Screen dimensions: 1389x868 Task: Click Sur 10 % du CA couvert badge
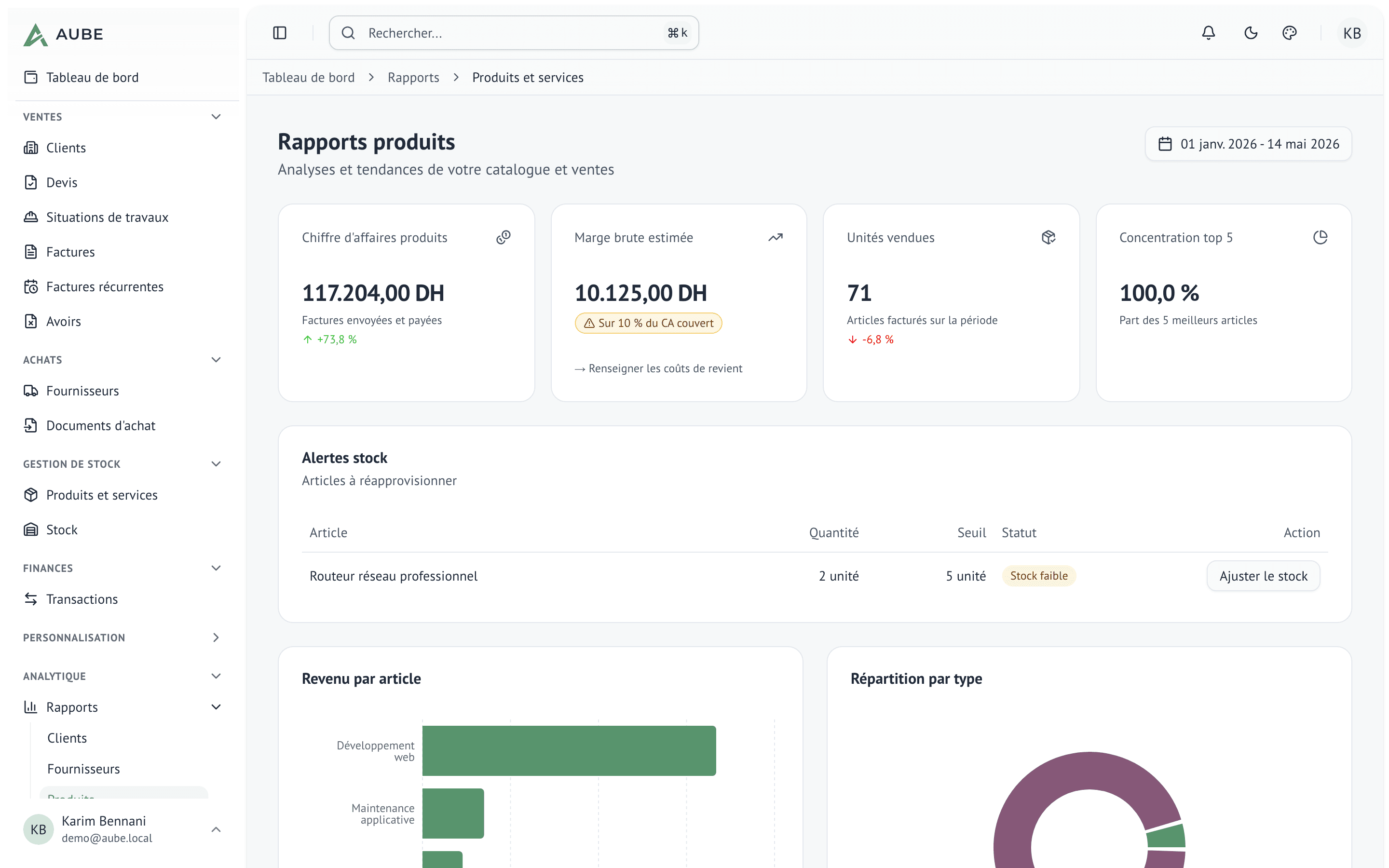[649, 323]
